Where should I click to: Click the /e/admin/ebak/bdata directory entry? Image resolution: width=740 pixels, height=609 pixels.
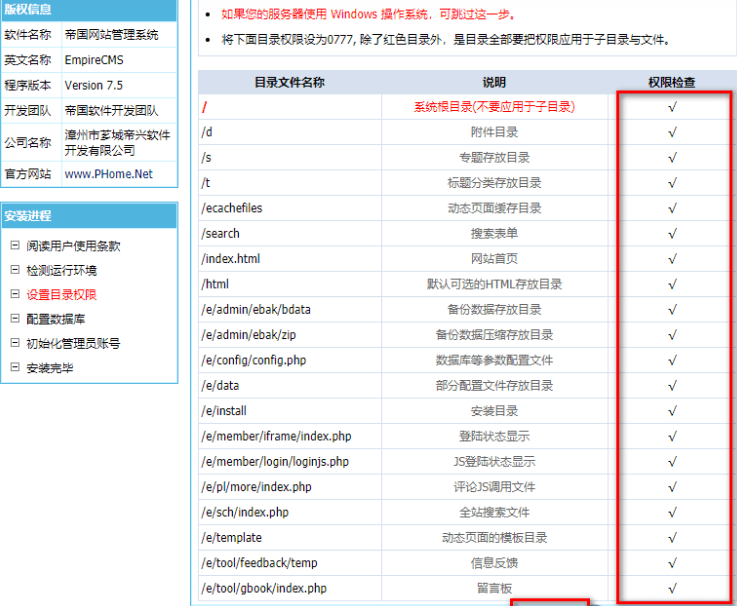coord(258,309)
